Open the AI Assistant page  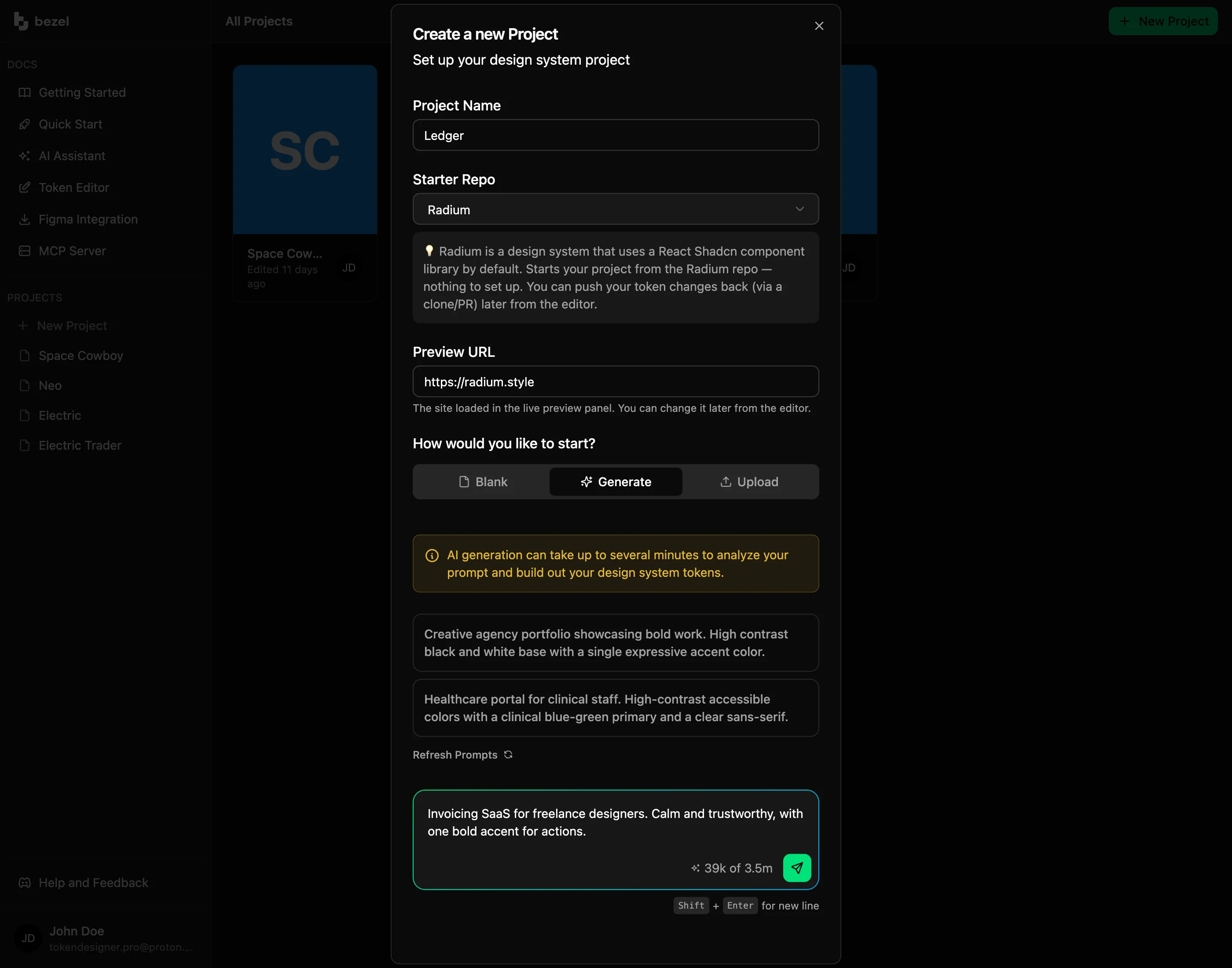pyautogui.click(x=72, y=156)
